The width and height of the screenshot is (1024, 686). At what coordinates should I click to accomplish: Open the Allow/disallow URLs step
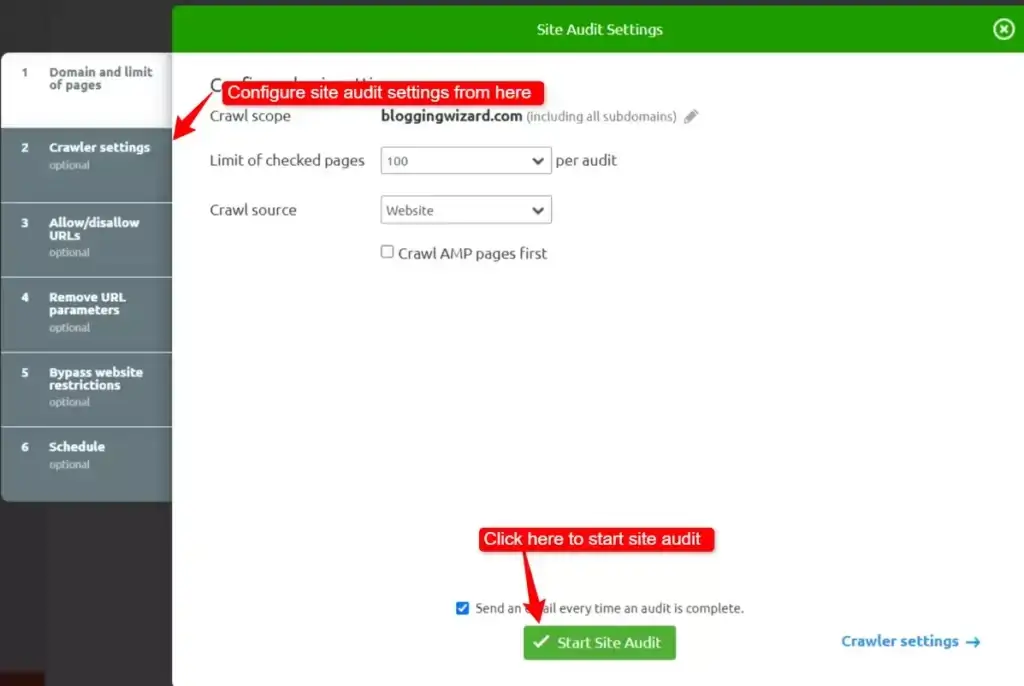86,238
